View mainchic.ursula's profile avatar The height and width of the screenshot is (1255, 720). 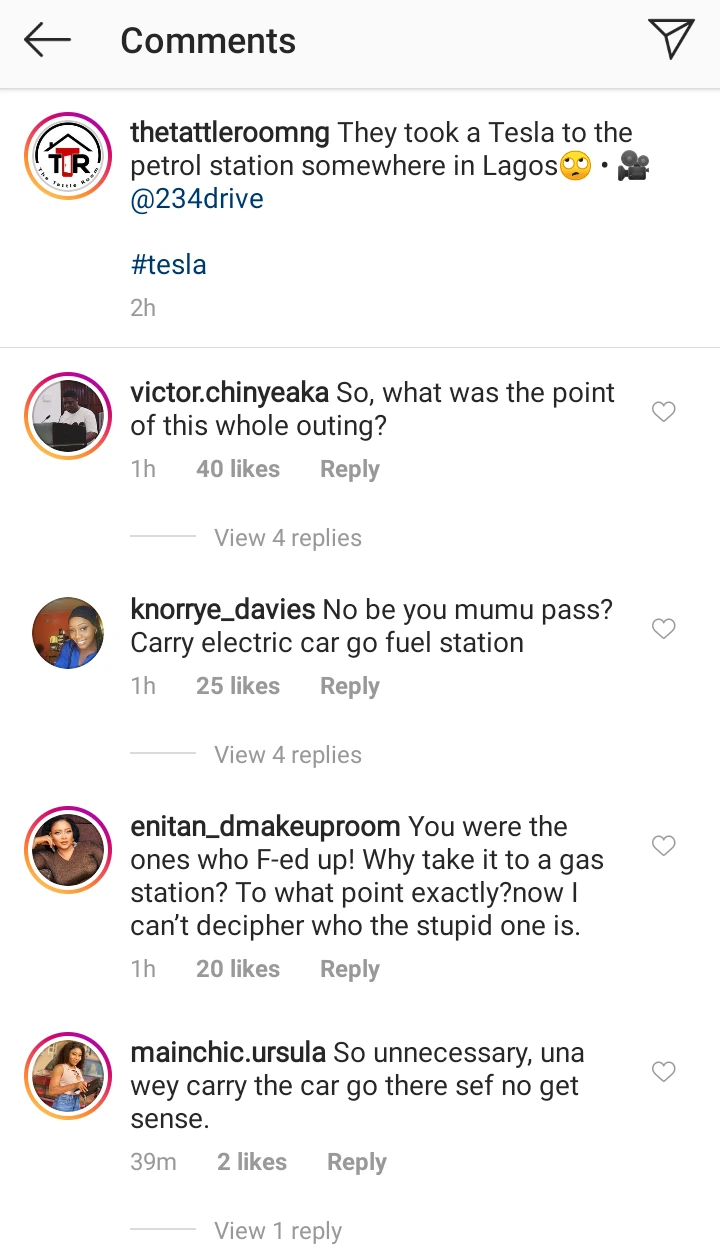tap(67, 1076)
